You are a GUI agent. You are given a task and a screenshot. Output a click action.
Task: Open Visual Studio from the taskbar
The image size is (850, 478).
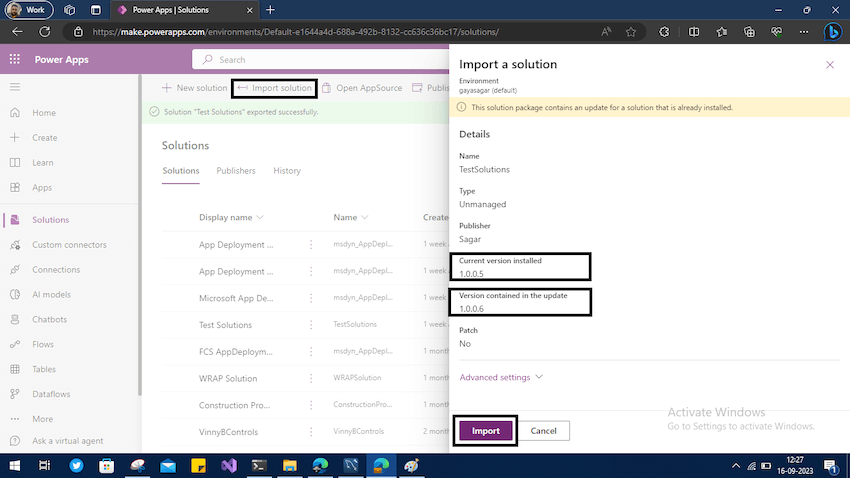[x=229, y=466]
